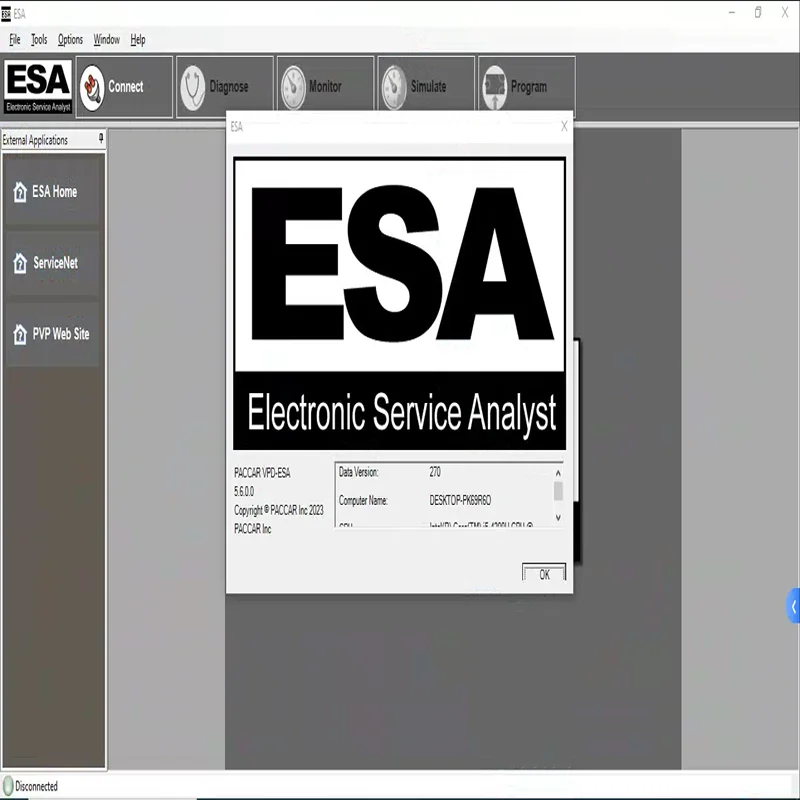Select the Computer Name row label
Screen dimensions: 800x800
click(x=363, y=501)
